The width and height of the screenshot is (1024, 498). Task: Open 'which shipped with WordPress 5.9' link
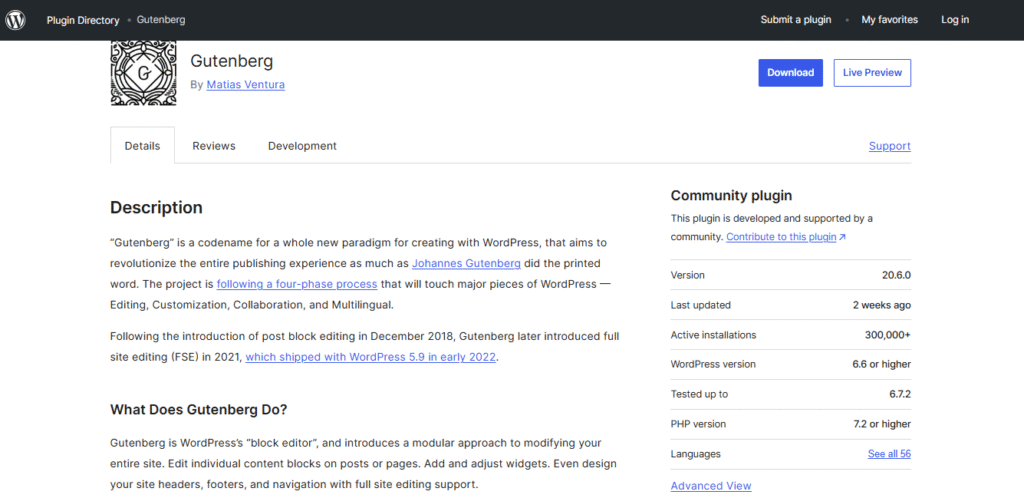[370, 357]
